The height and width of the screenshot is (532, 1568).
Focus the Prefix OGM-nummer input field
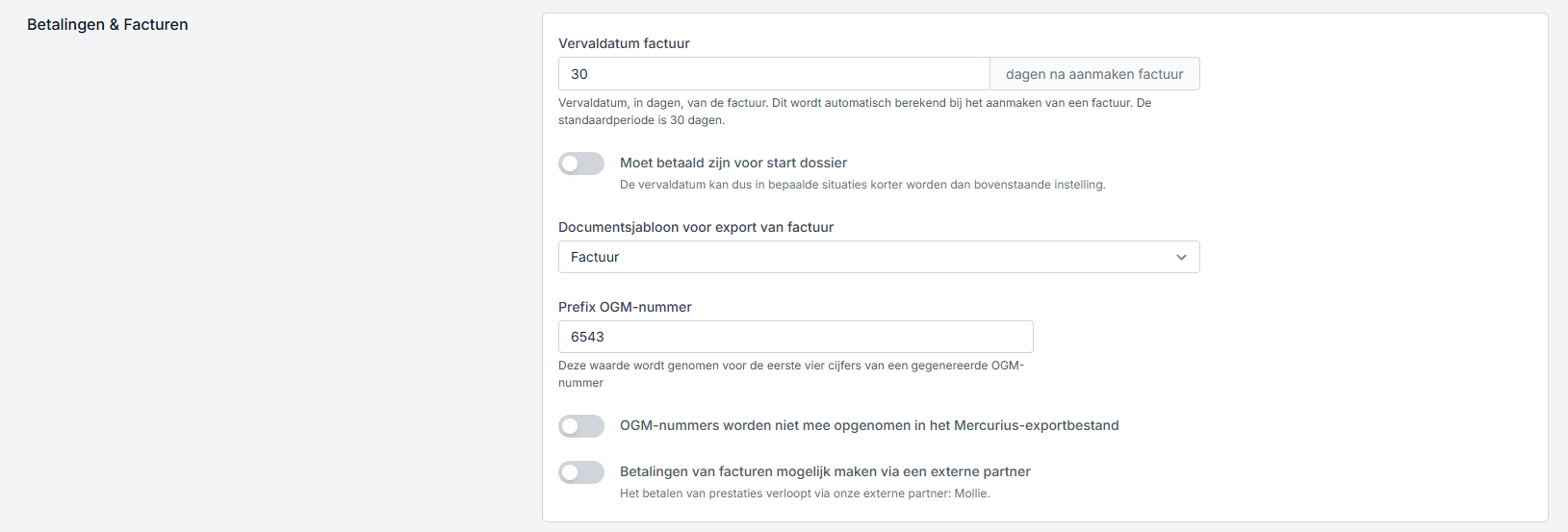click(795, 337)
